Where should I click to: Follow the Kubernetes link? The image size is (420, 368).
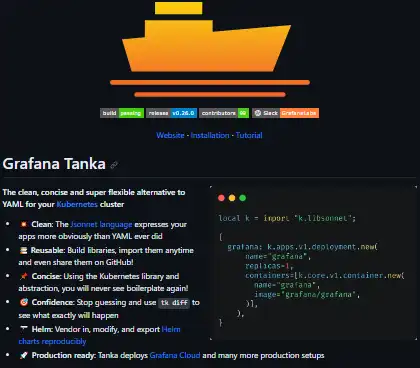[x=77, y=204]
